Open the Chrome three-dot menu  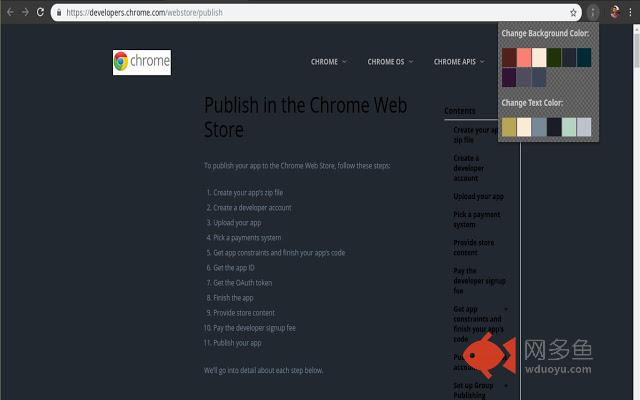(630, 12)
